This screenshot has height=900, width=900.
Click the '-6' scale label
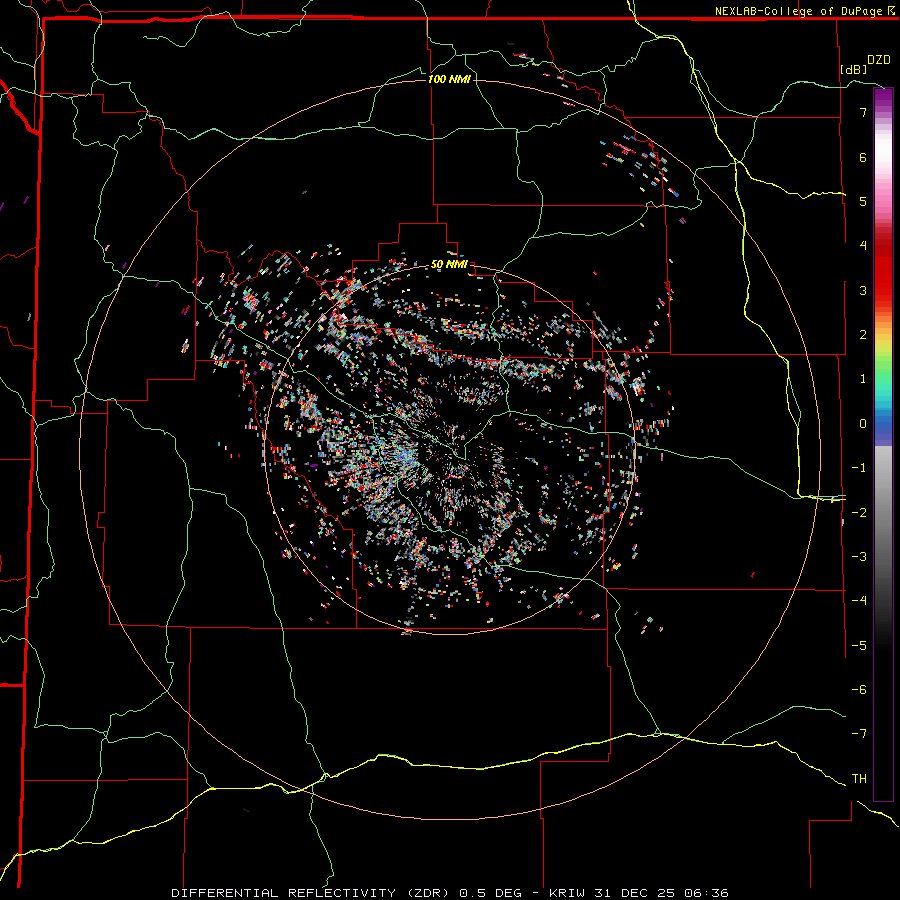859,689
